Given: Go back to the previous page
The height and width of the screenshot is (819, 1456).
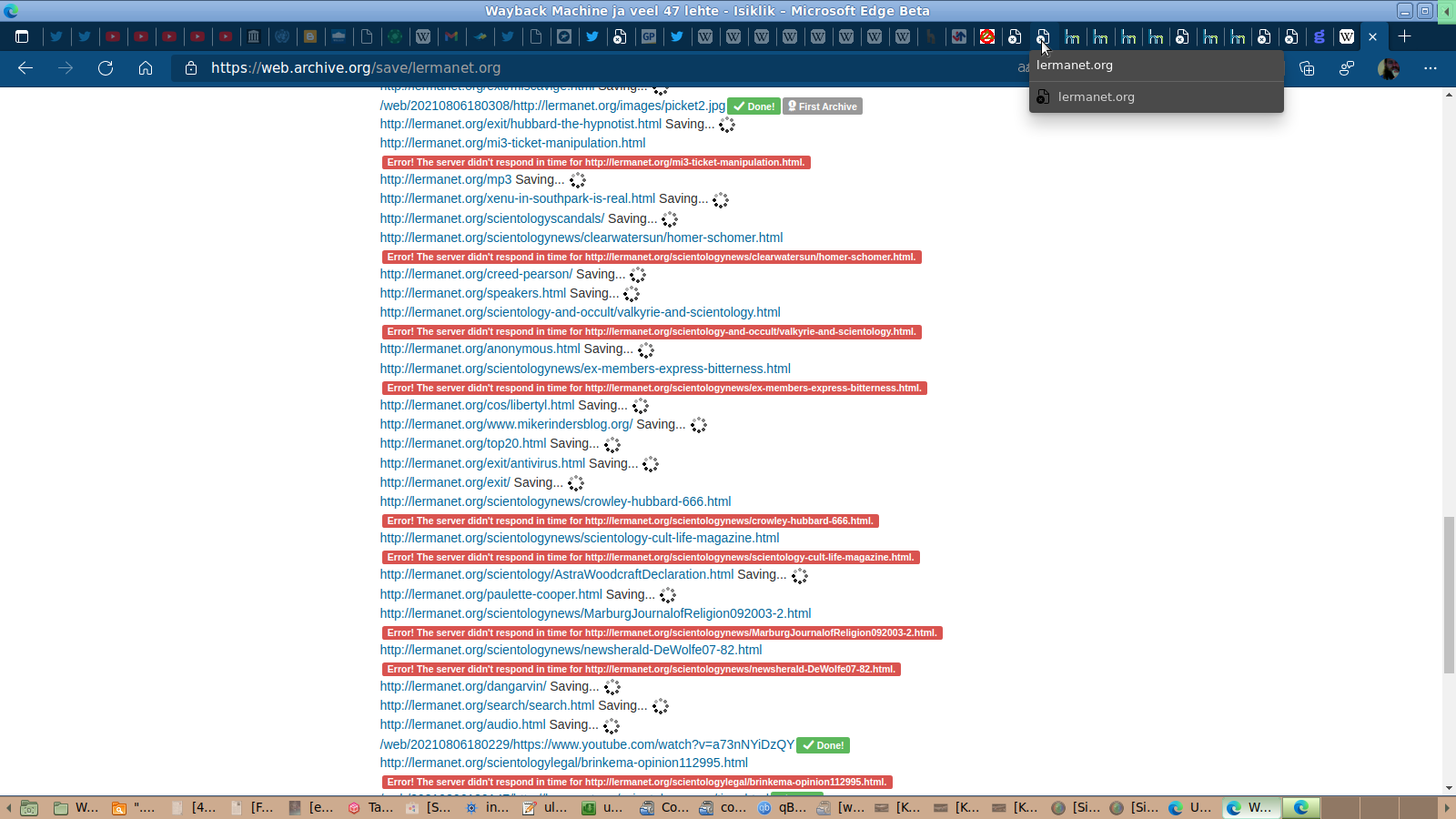Looking at the screenshot, I should (x=25, y=68).
